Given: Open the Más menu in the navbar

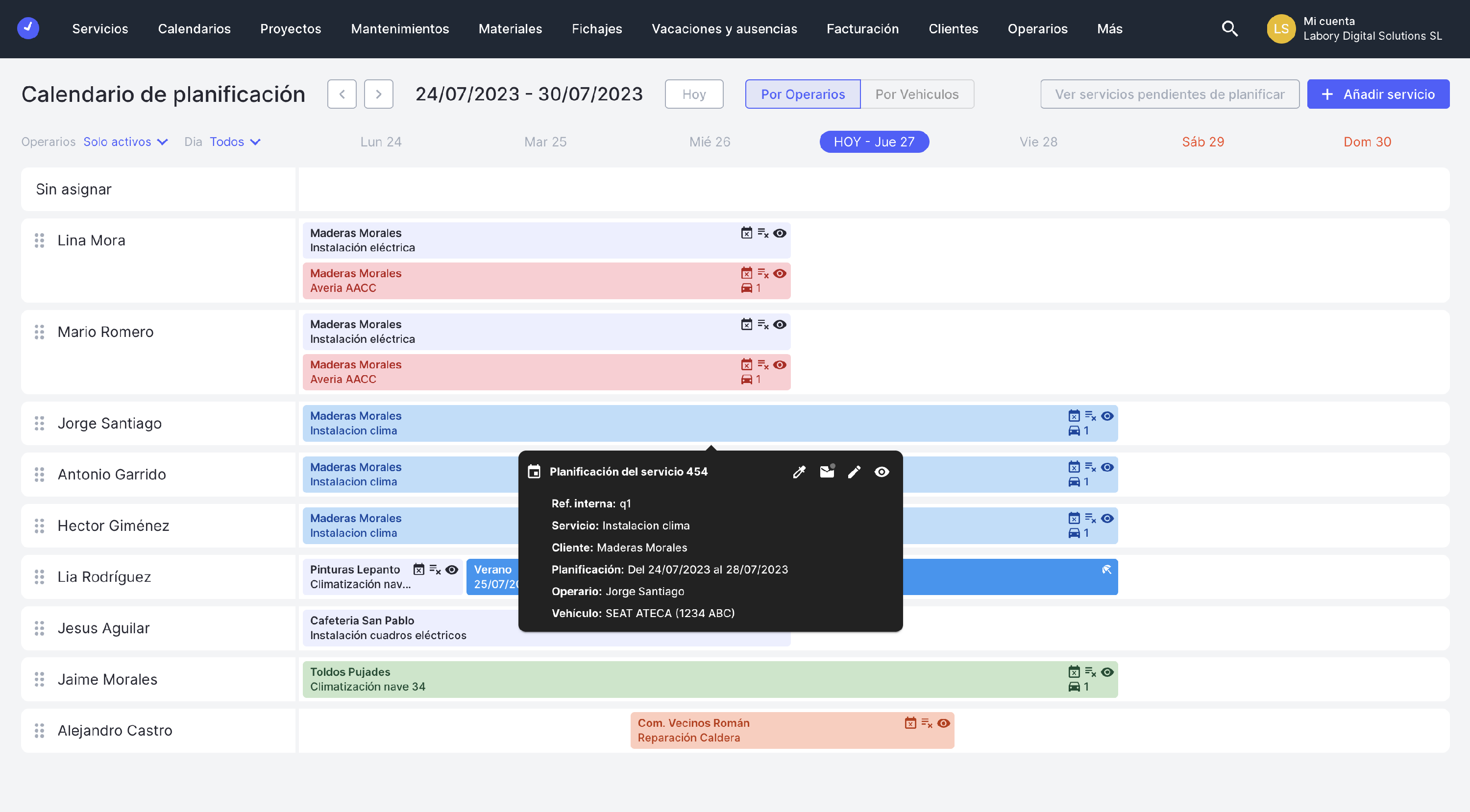Looking at the screenshot, I should pyautogui.click(x=1109, y=28).
